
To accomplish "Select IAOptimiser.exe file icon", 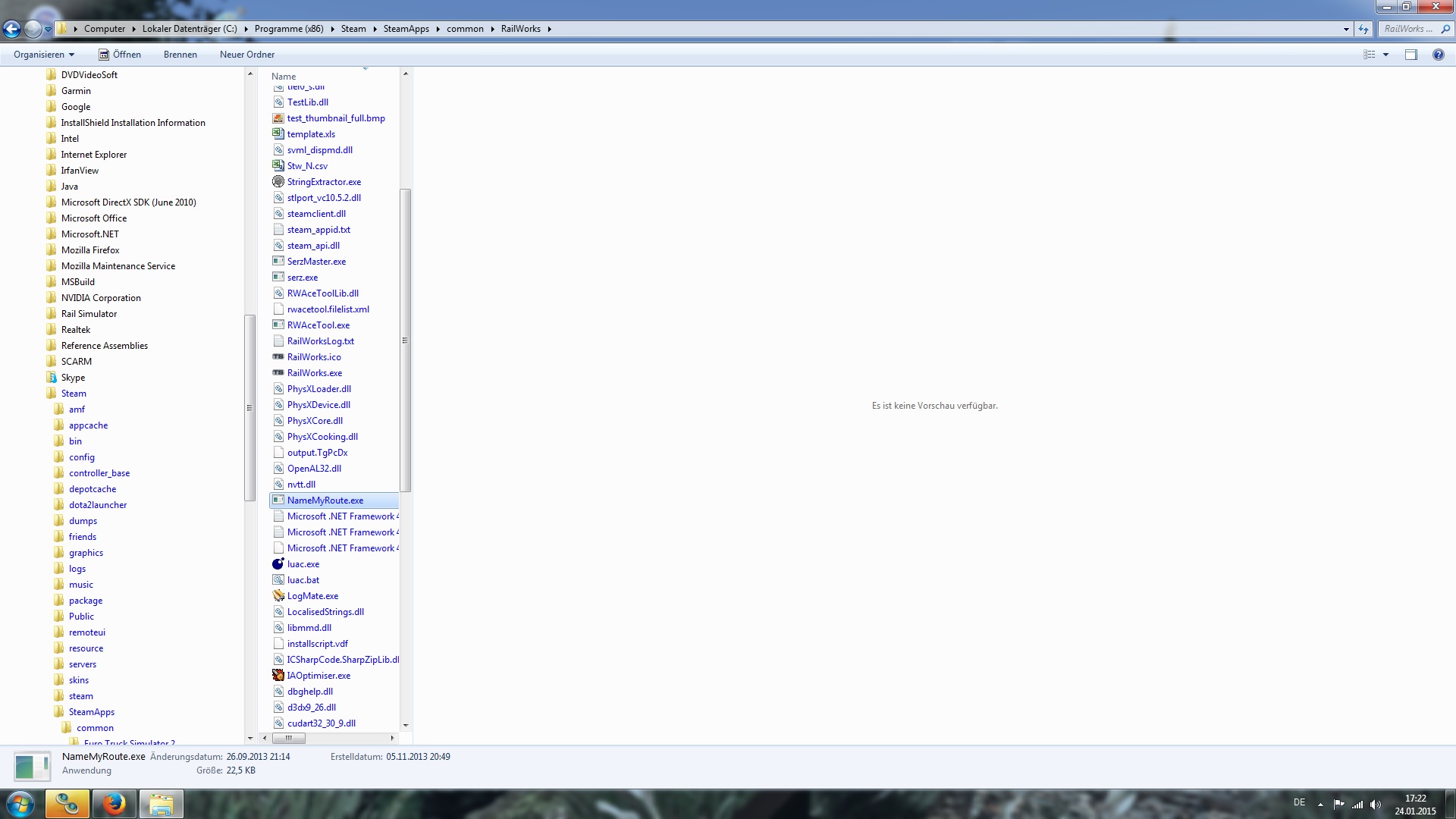I will click(278, 676).
